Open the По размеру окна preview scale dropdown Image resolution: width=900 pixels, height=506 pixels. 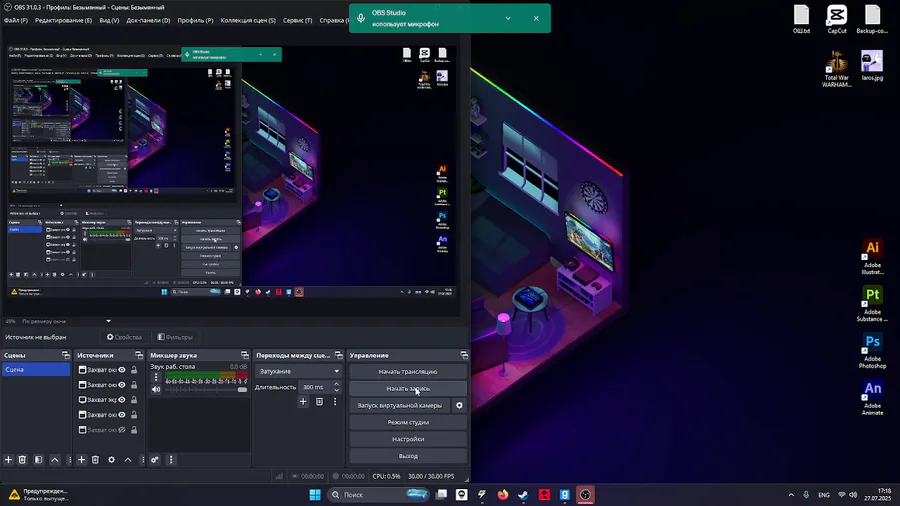pos(66,321)
